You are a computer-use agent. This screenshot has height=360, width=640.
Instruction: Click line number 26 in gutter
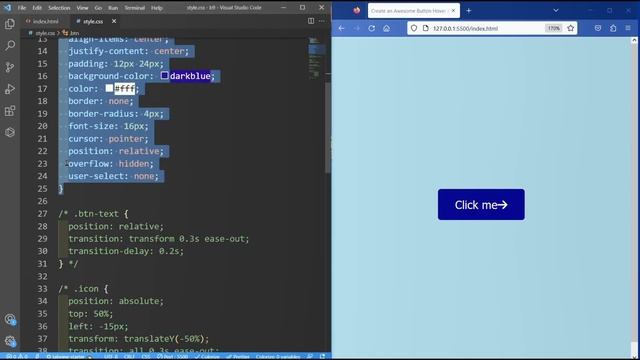42,201
